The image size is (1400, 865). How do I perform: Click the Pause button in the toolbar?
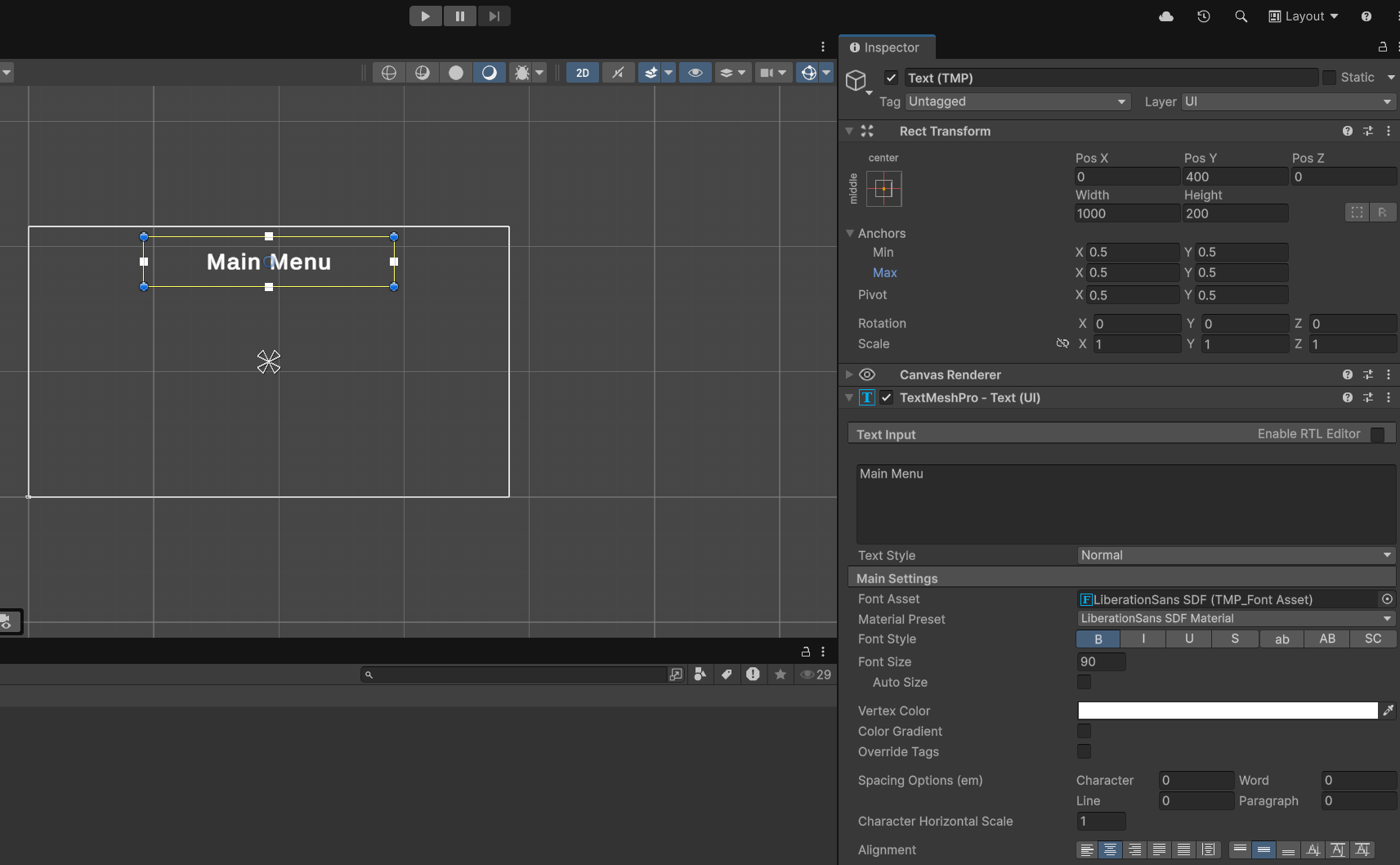click(x=460, y=16)
